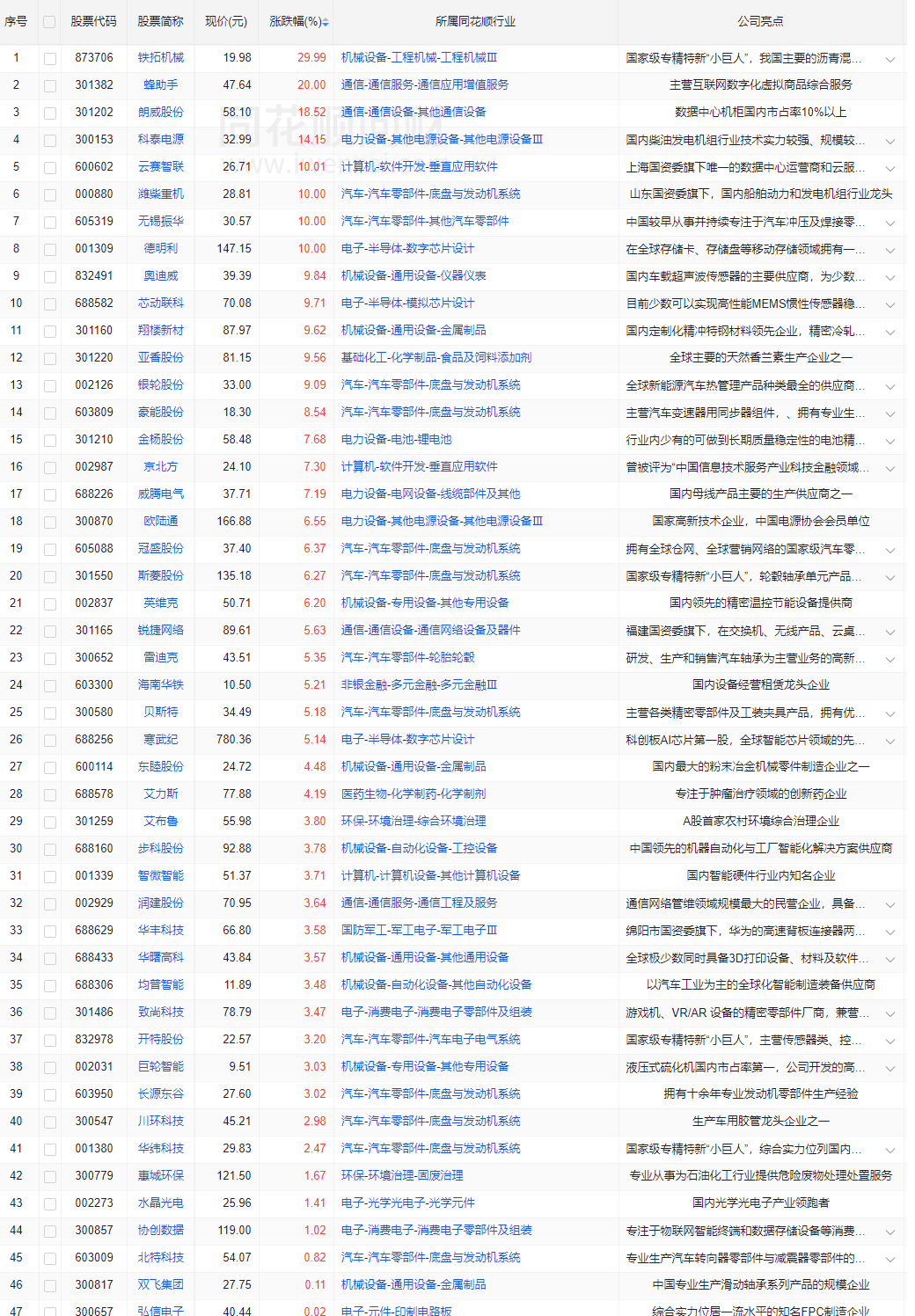Click the change value 29.99
Screen dimensions: 915x1316
pos(311,58)
